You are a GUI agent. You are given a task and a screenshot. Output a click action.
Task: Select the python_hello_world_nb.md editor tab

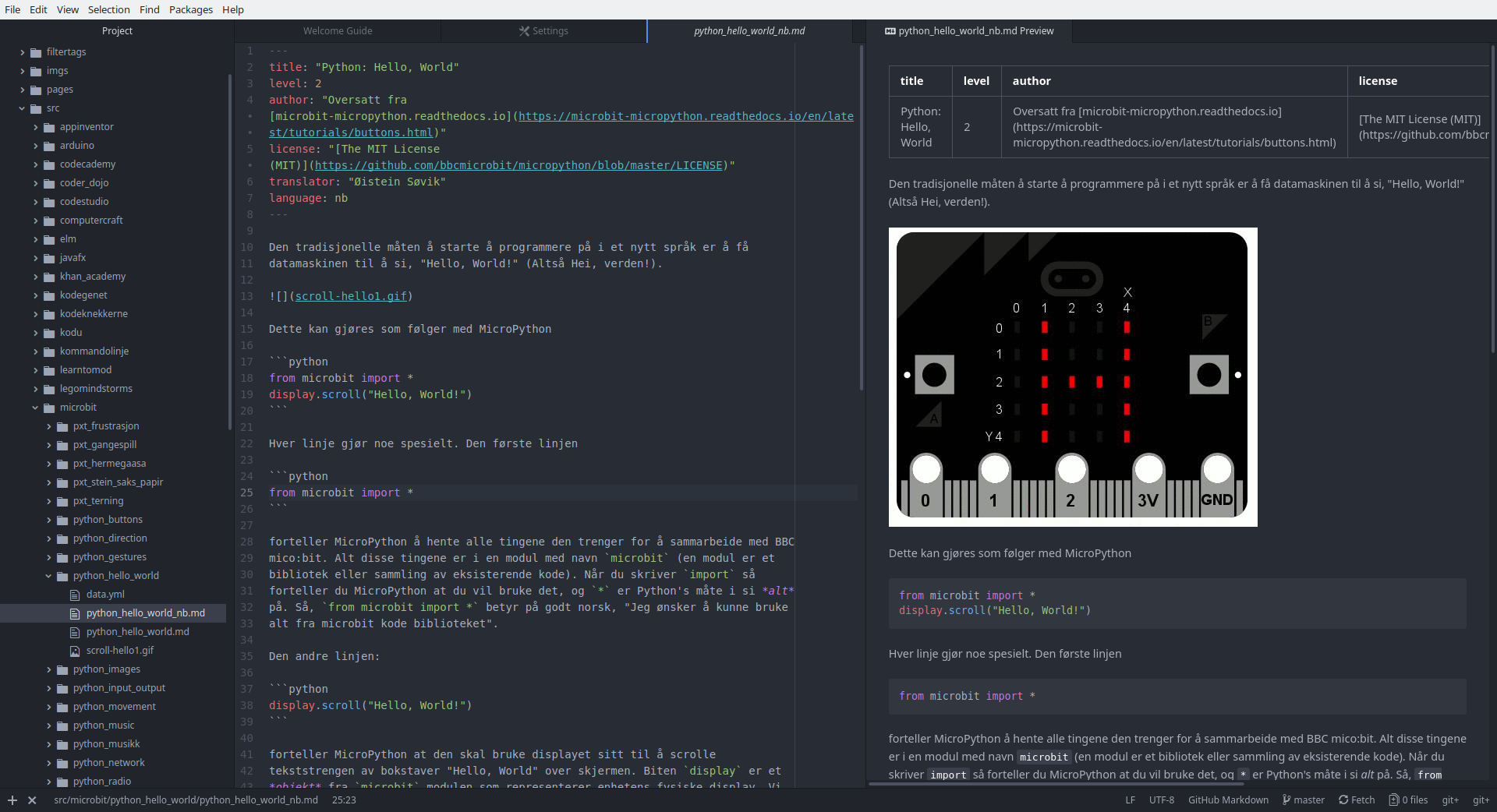click(x=749, y=31)
